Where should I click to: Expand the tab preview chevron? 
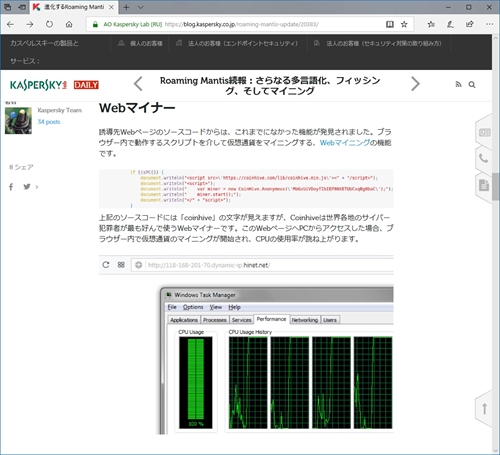pyautogui.click(x=141, y=7)
